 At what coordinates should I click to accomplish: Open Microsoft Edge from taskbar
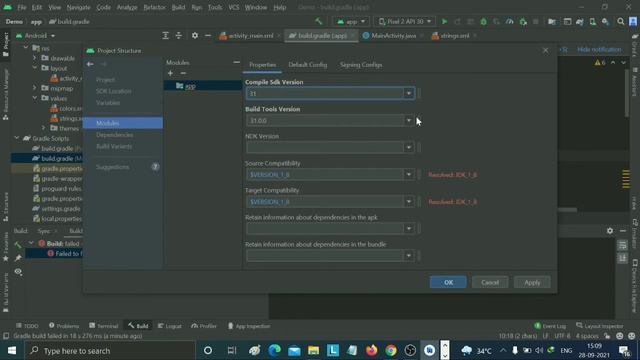pyautogui.click(x=274, y=350)
